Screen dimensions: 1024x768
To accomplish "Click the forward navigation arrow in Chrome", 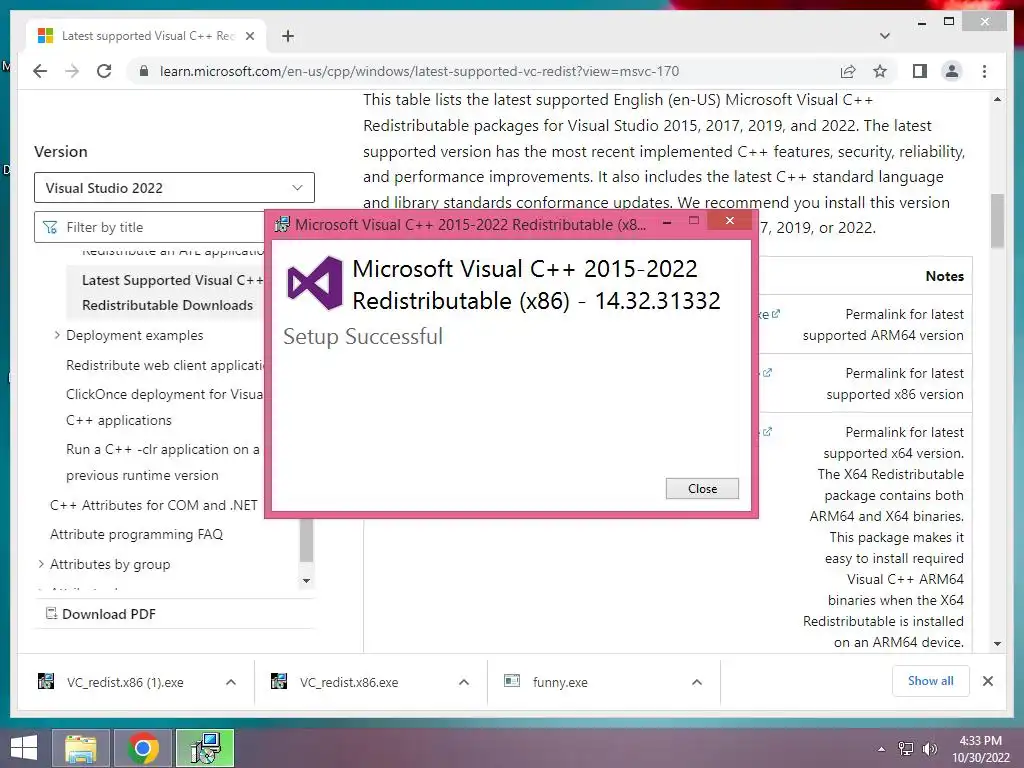I will tap(72, 71).
